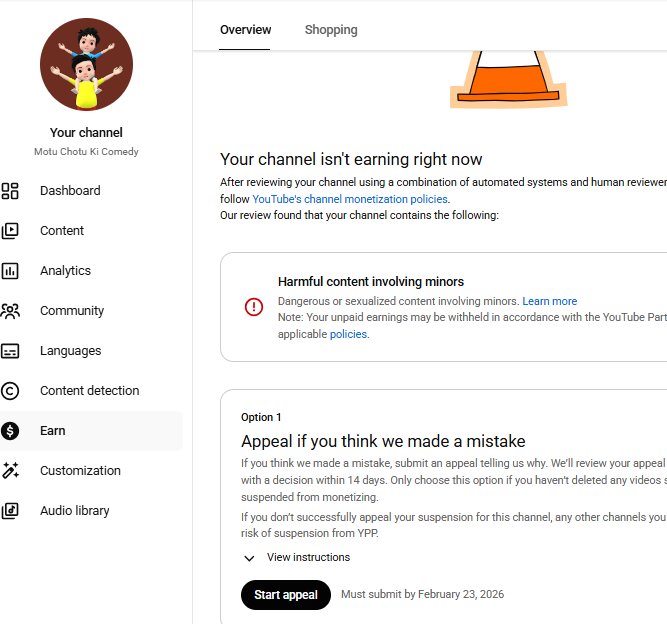This screenshot has height=624, width=667.
Task: Click 'Harmful content involving minors' title
Action: 371,282
